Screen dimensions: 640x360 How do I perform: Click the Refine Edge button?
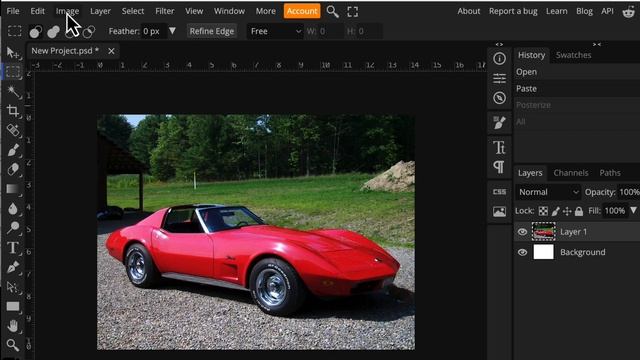coord(212,31)
